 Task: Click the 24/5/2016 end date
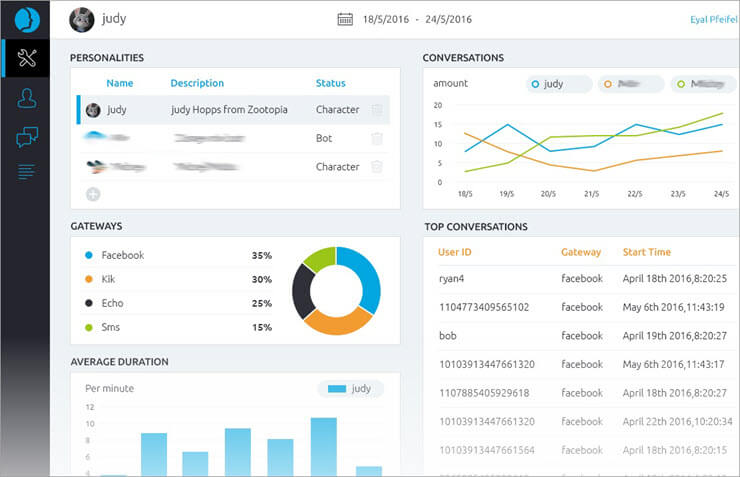pyautogui.click(x=448, y=19)
